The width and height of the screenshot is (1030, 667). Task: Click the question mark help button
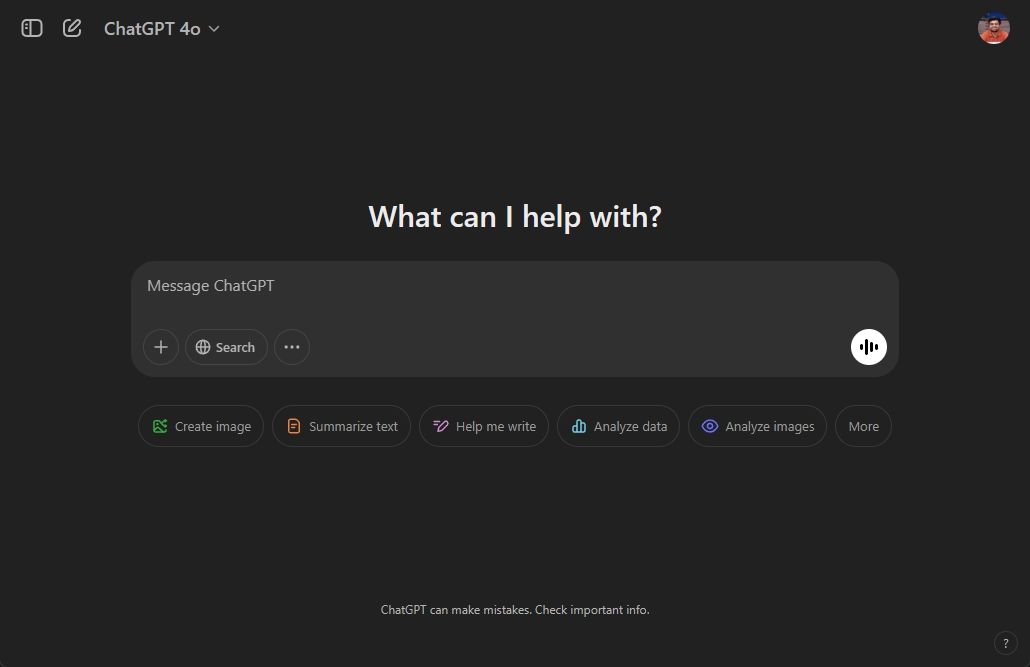pyautogui.click(x=1005, y=642)
